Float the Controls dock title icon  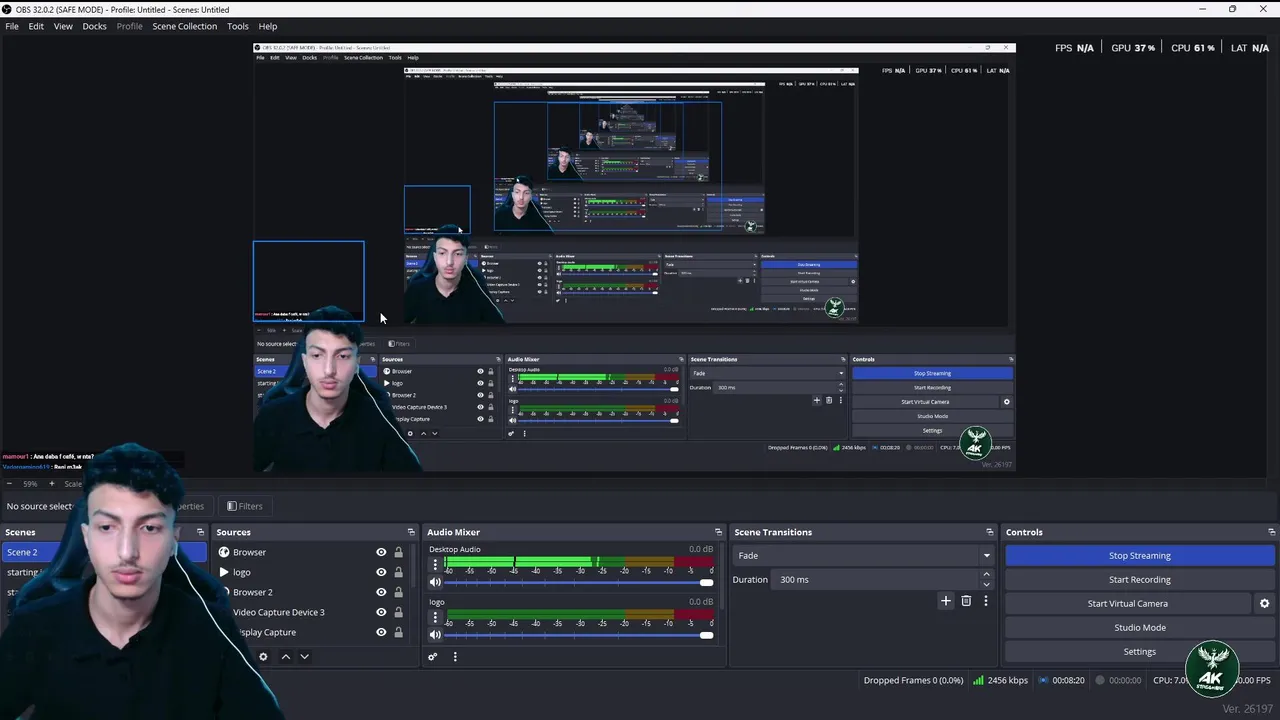click(x=1272, y=532)
